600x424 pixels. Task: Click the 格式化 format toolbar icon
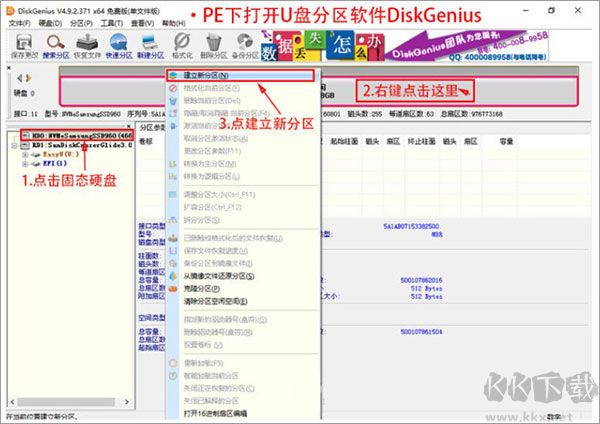click(182, 46)
